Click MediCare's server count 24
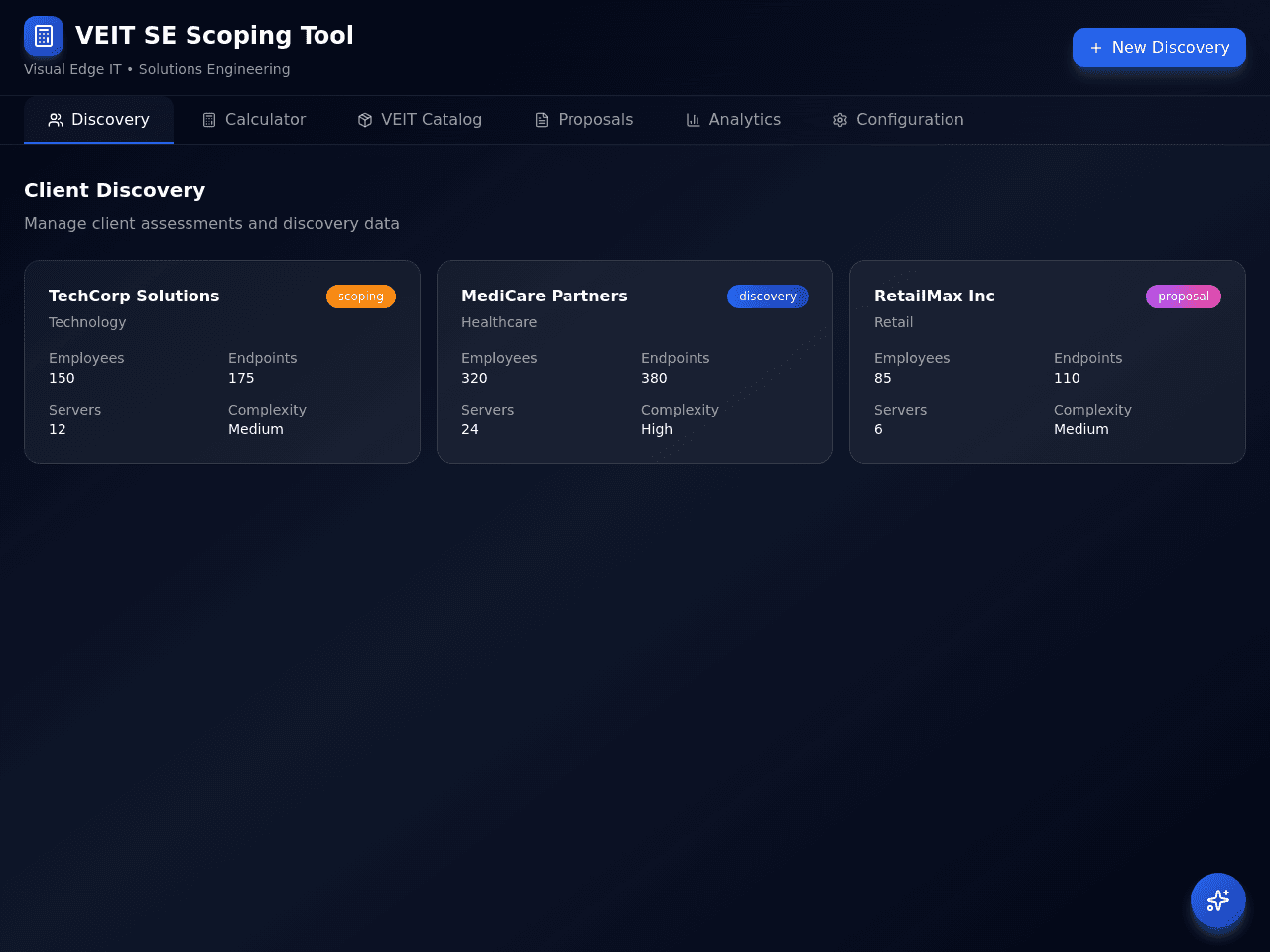Image resolution: width=1270 pixels, height=952 pixels. [x=470, y=429]
